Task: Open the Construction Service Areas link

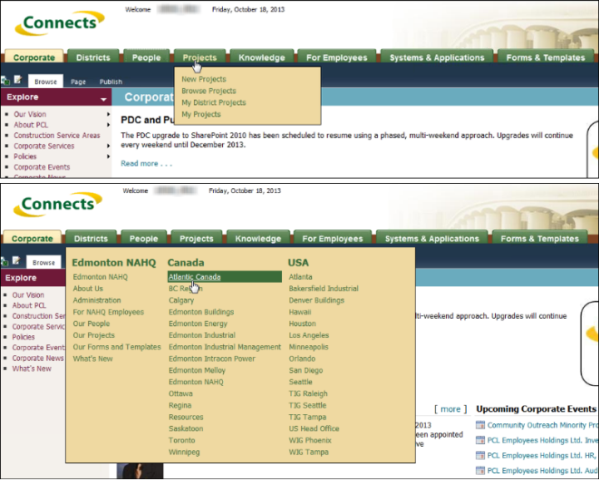Action: 57,135
